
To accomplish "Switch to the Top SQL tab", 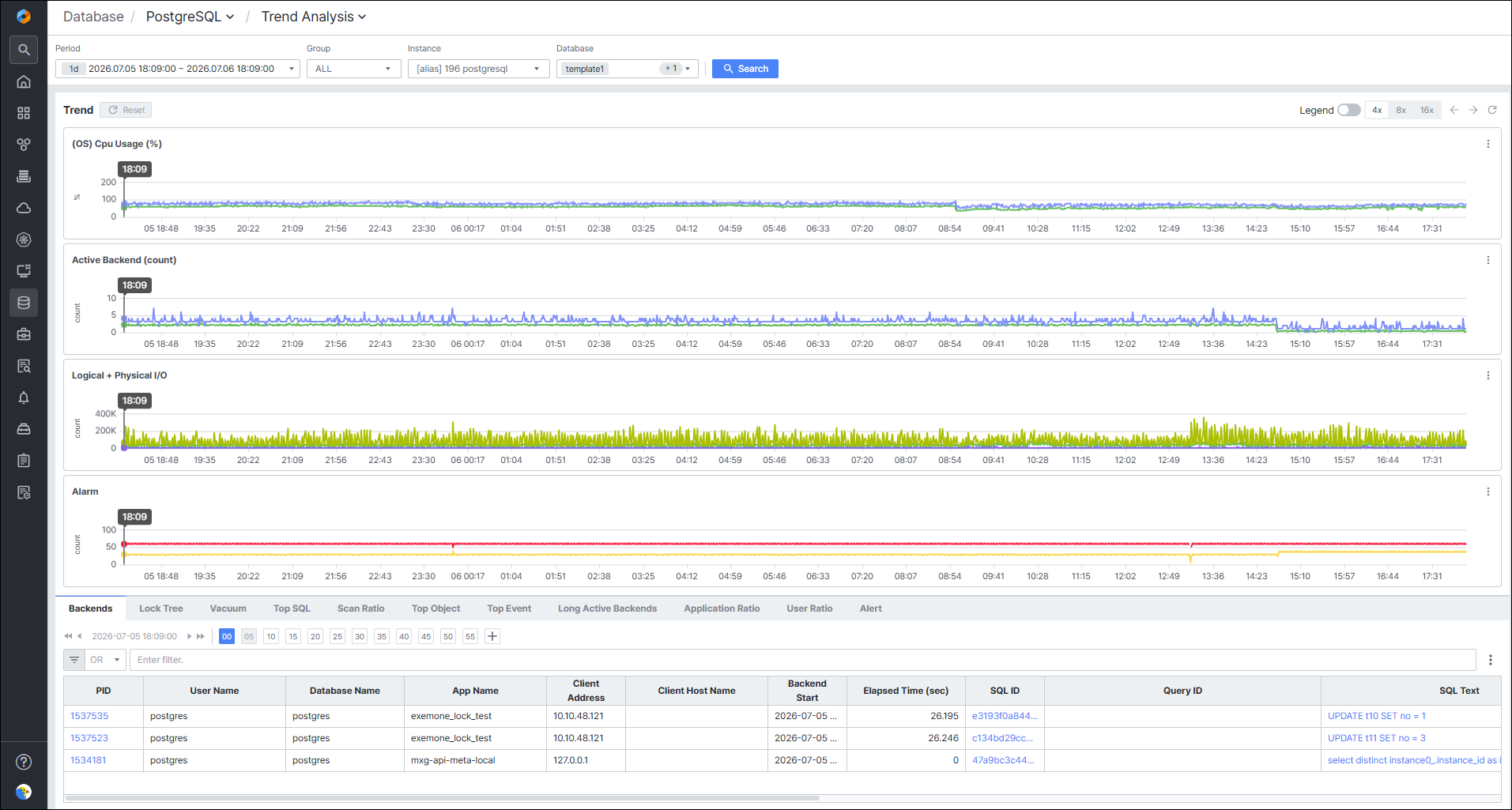I will (x=292, y=608).
